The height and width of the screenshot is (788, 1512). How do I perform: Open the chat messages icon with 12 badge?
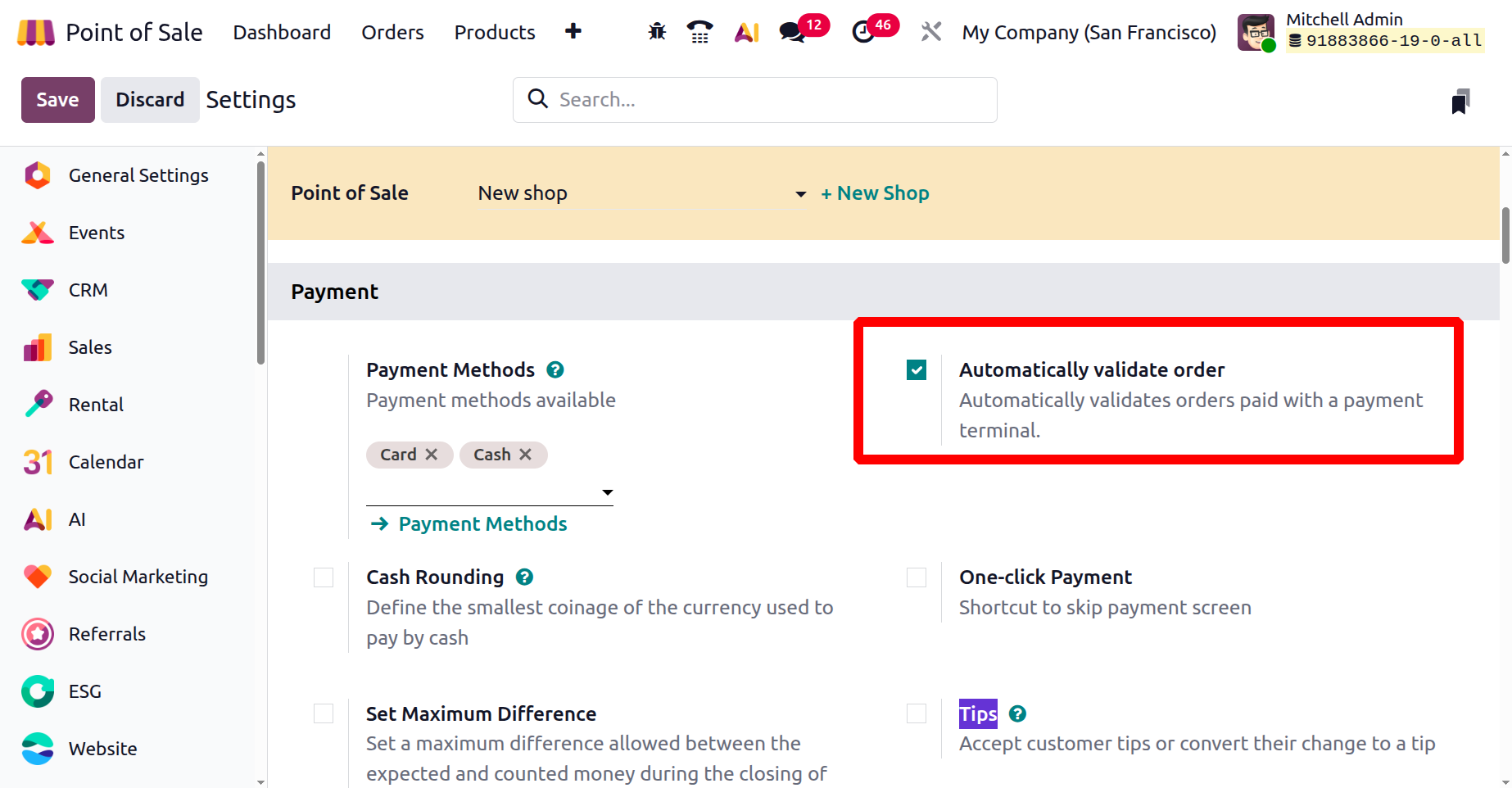pyautogui.click(x=792, y=32)
